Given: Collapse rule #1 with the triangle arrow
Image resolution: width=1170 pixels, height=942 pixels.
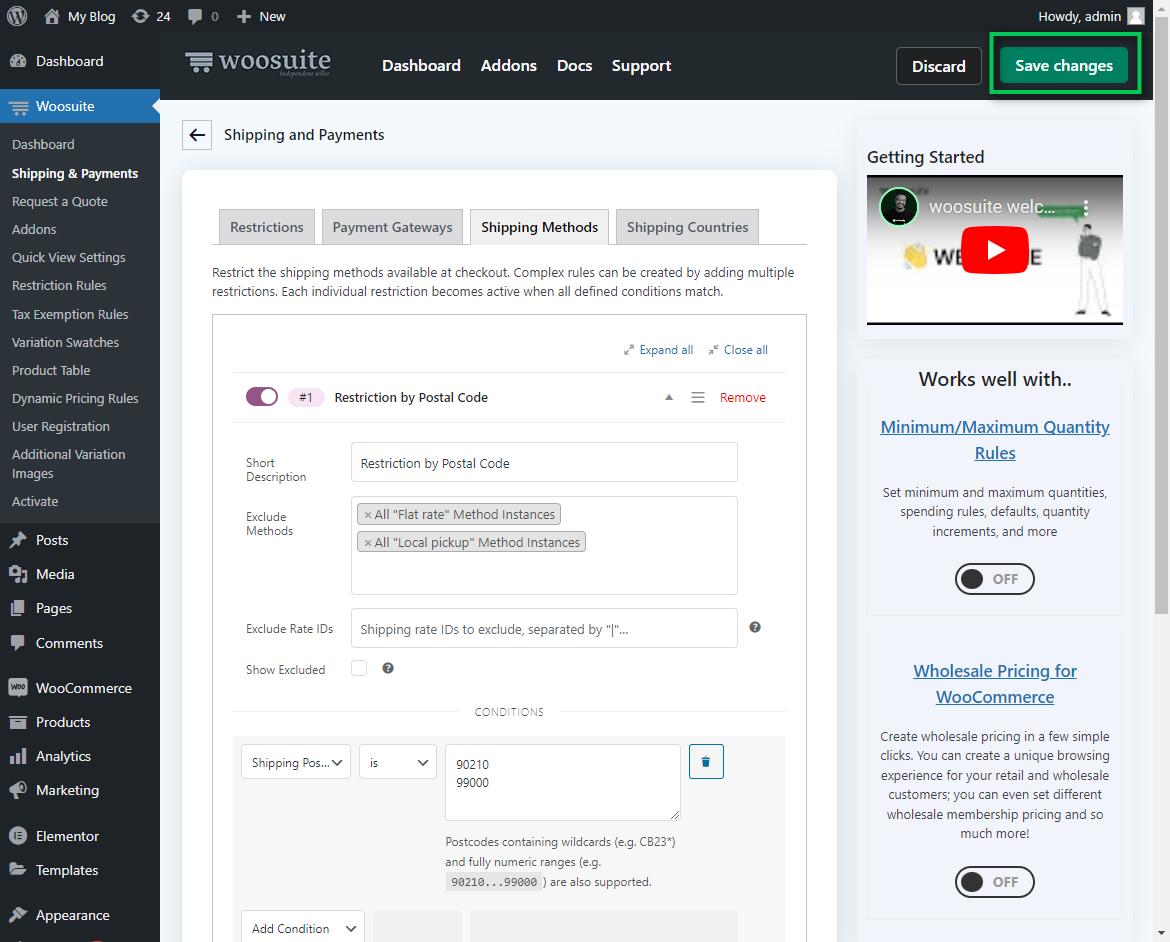Looking at the screenshot, I should (669, 397).
